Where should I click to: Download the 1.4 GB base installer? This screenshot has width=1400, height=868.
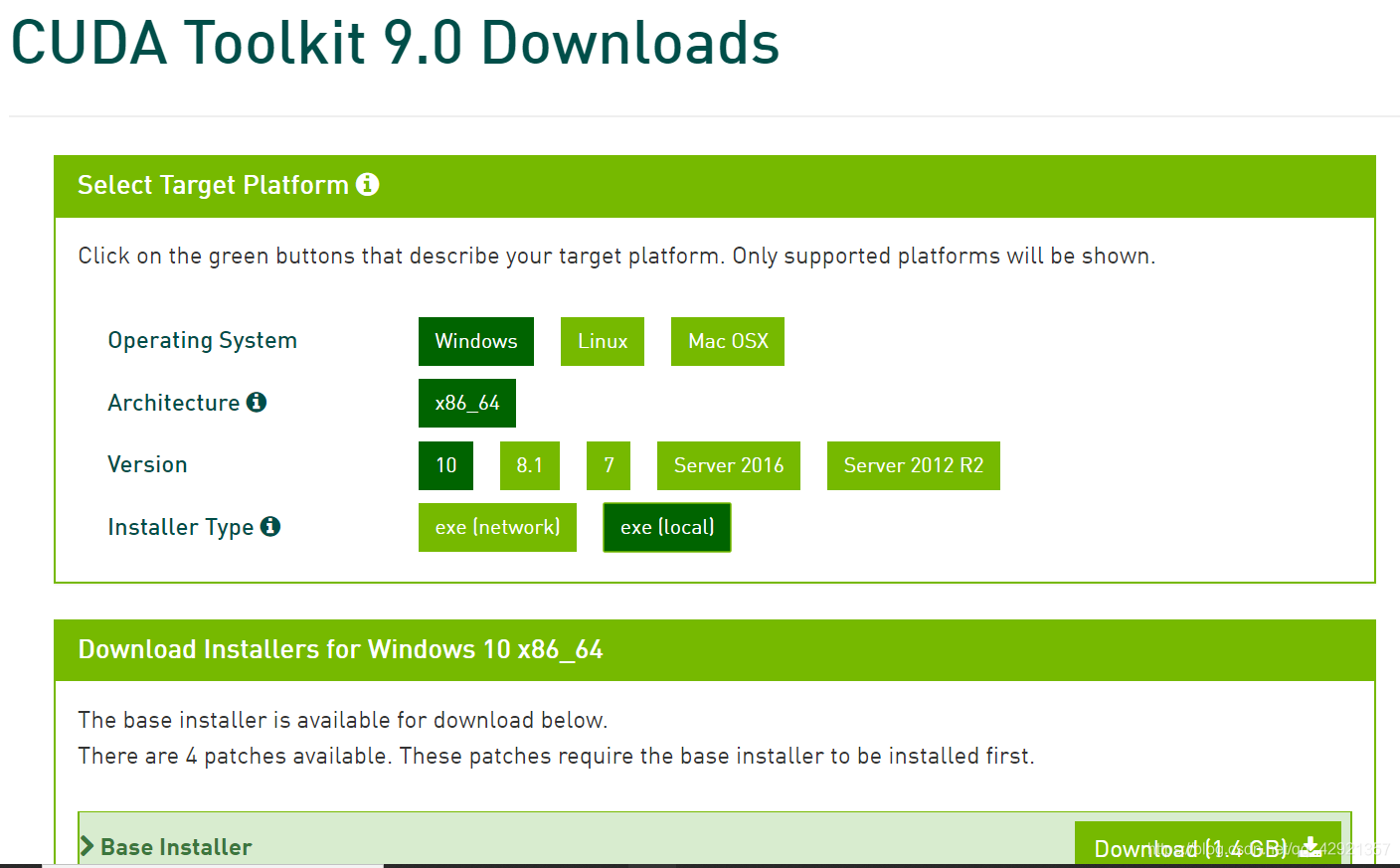point(1208,844)
